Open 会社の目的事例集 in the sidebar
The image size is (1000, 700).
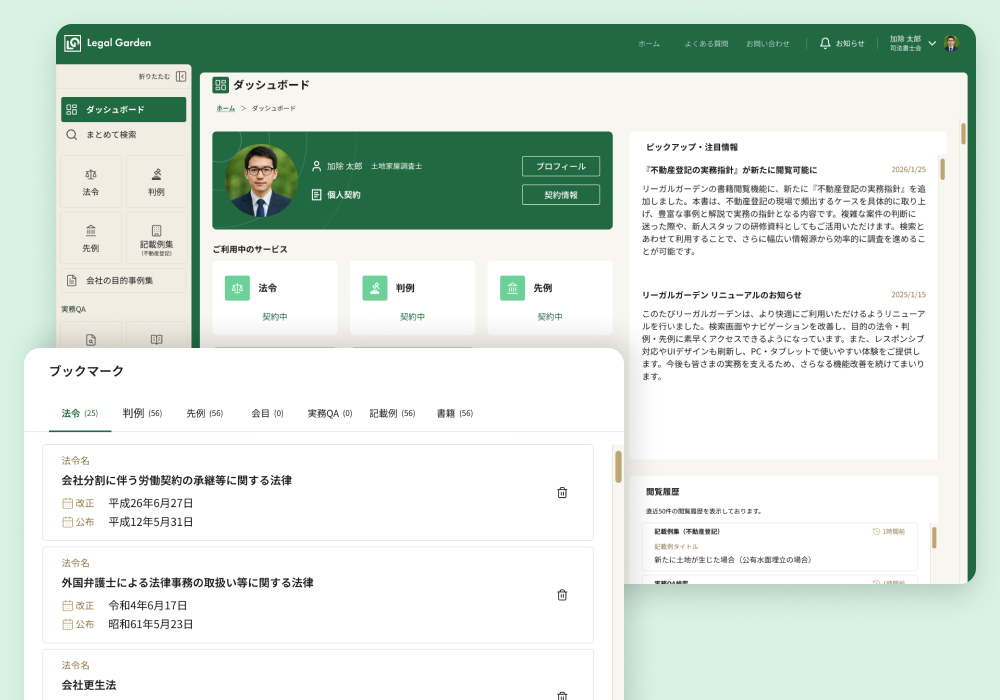[x=124, y=281]
